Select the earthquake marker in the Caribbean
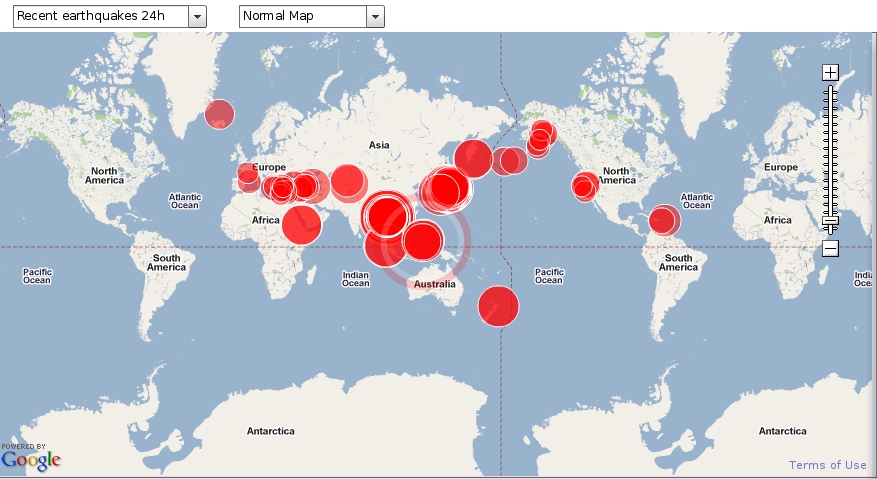Image resolution: width=877 pixels, height=479 pixels. (x=663, y=220)
